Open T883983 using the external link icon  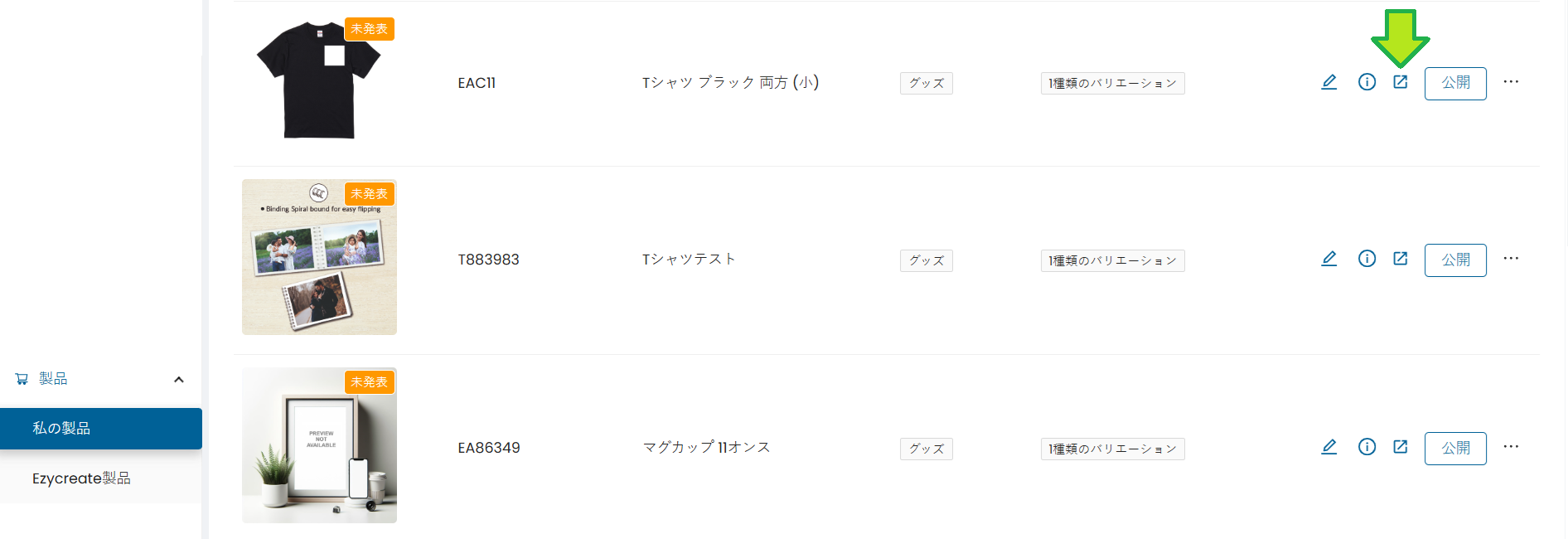point(1401,259)
